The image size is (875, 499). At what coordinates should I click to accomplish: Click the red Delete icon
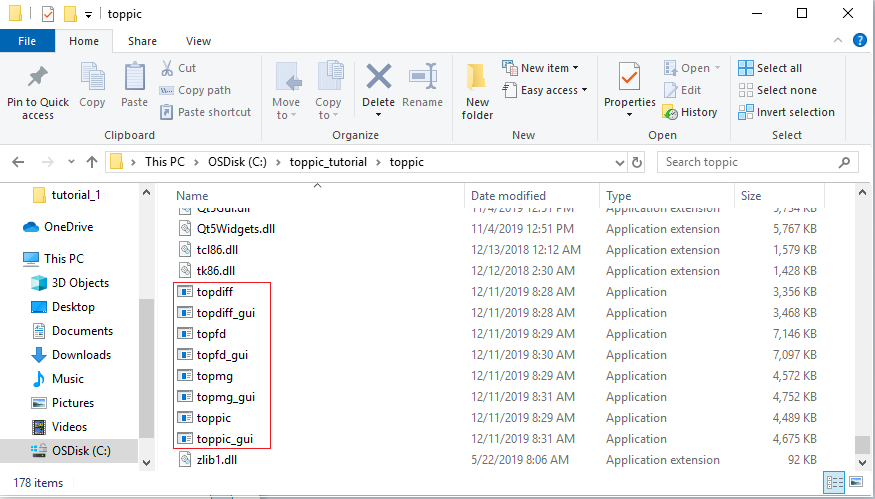point(378,77)
